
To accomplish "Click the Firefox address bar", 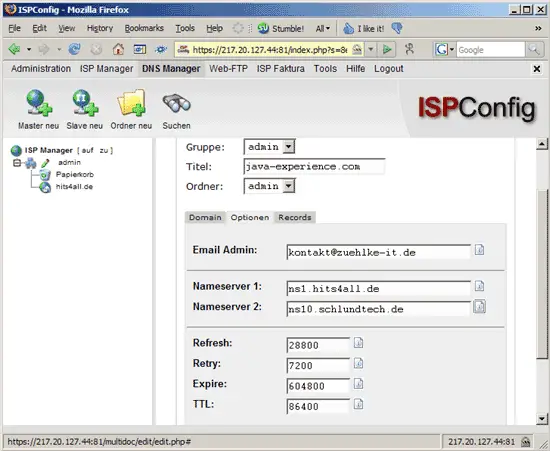I will click(x=269, y=50).
